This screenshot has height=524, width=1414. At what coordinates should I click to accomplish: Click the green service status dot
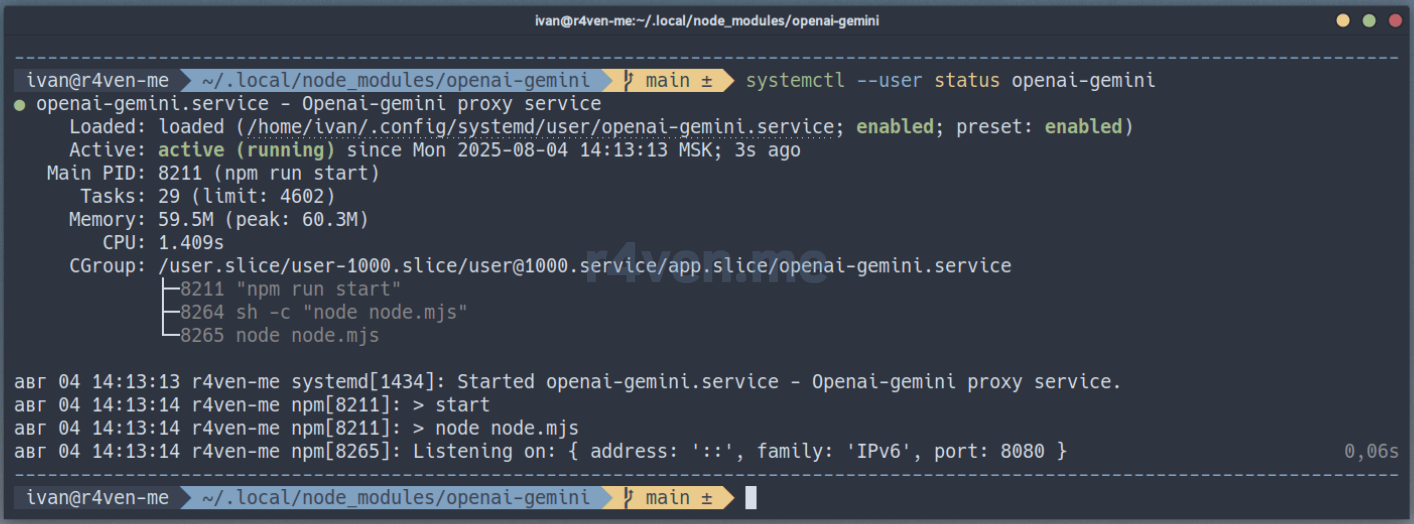point(20,104)
